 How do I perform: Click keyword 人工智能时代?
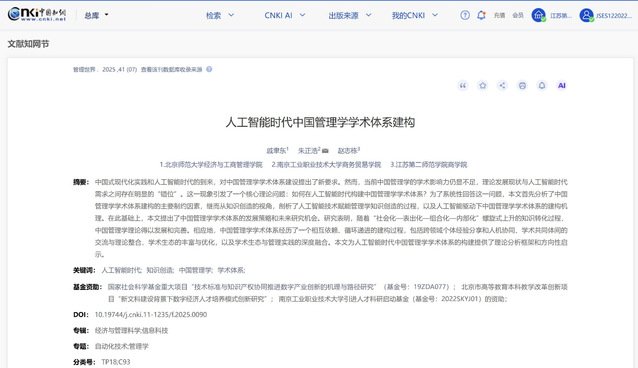[121, 270]
